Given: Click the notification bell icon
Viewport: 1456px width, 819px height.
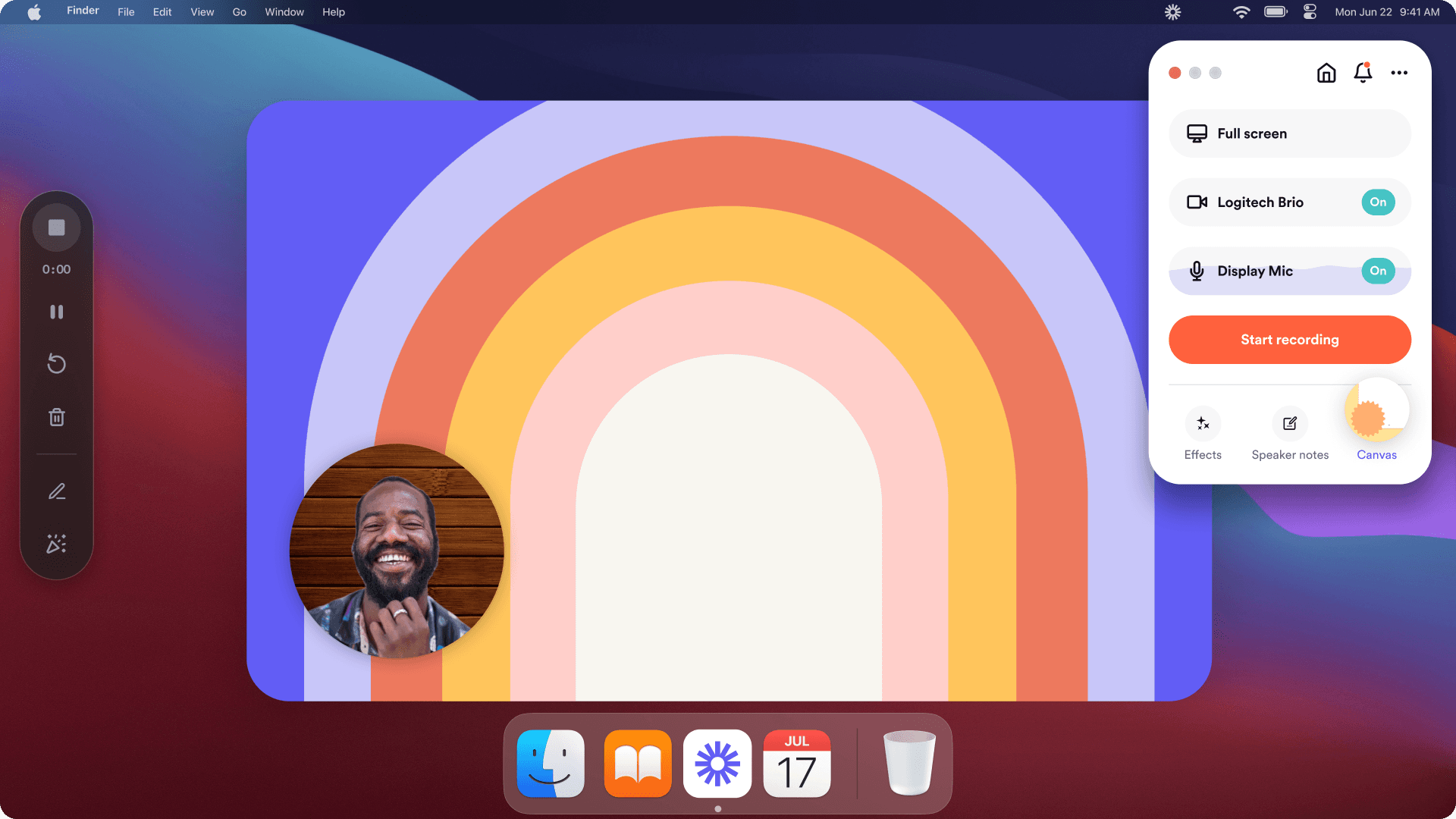Looking at the screenshot, I should tap(1362, 73).
